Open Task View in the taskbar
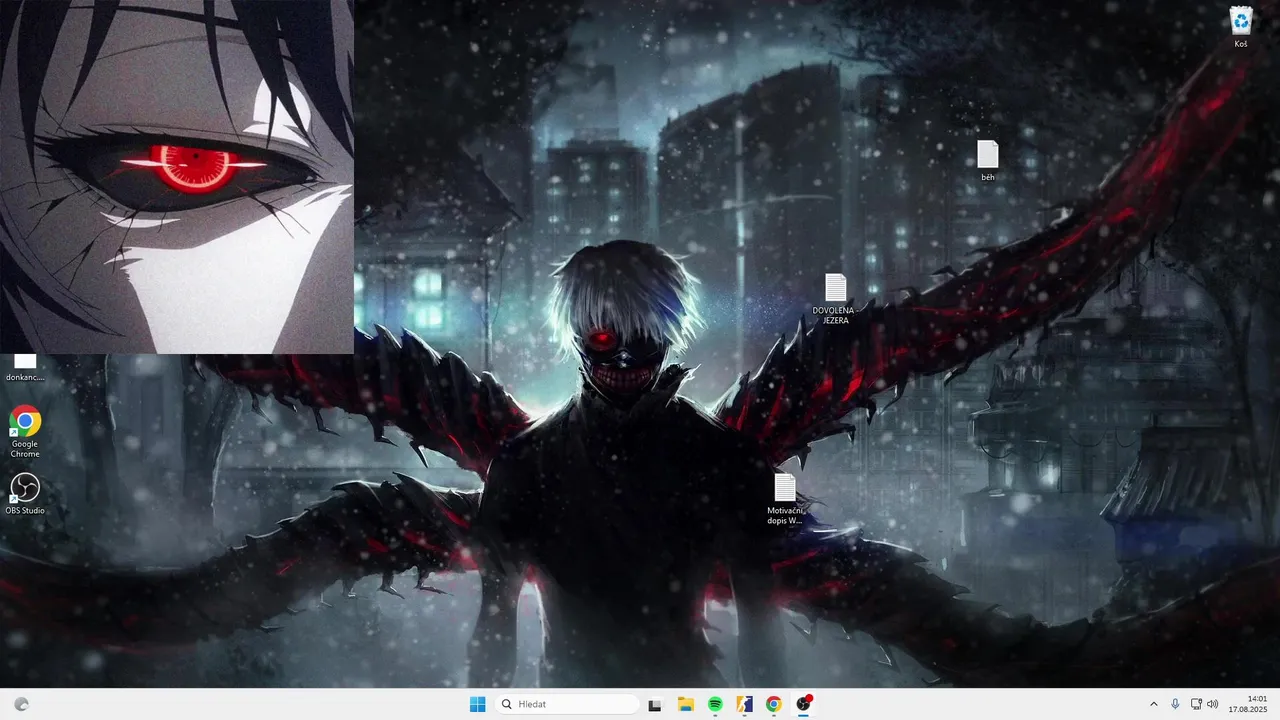This screenshot has width=1280, height=720. click(655, 704)
